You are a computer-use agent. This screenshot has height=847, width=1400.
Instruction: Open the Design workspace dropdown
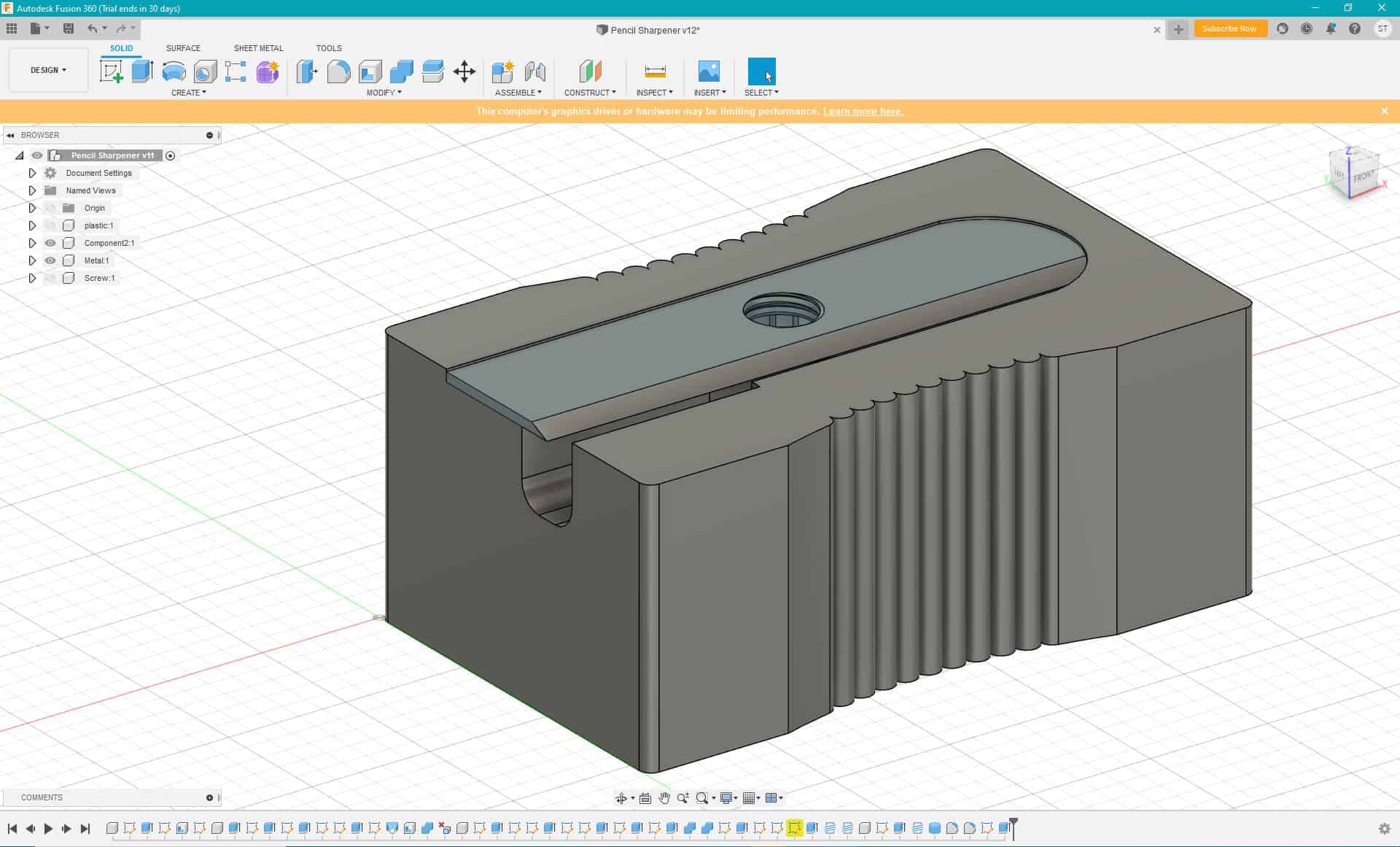click(x=48, y=70)
